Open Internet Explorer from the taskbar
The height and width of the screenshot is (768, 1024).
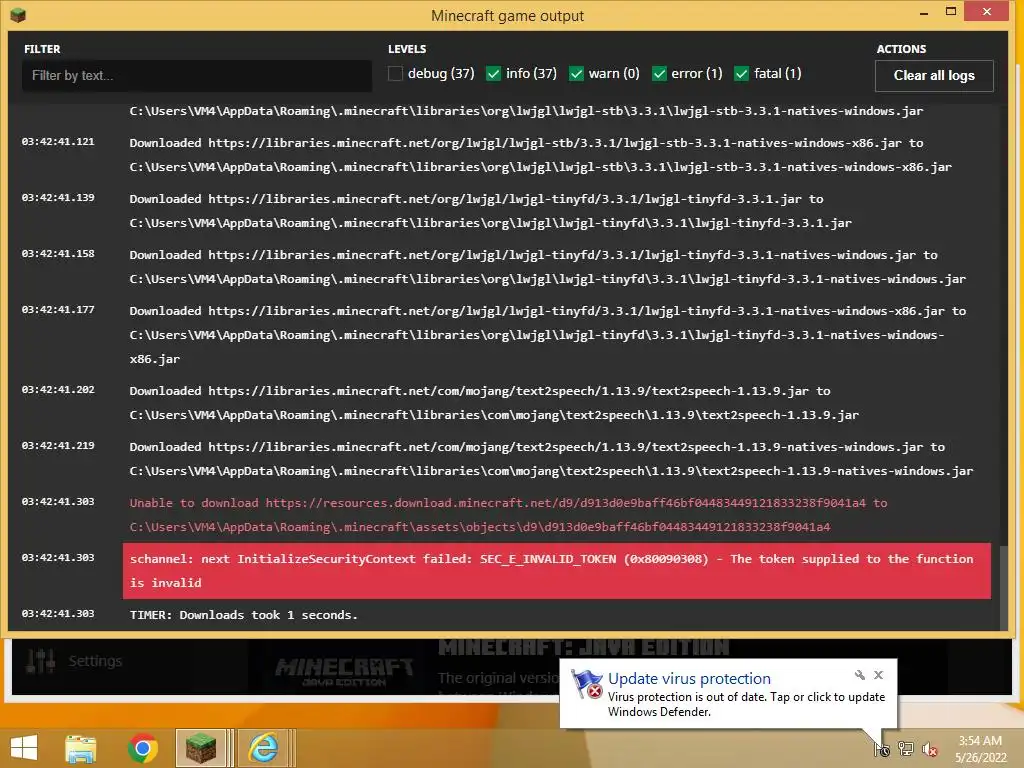tap(263, 748)
